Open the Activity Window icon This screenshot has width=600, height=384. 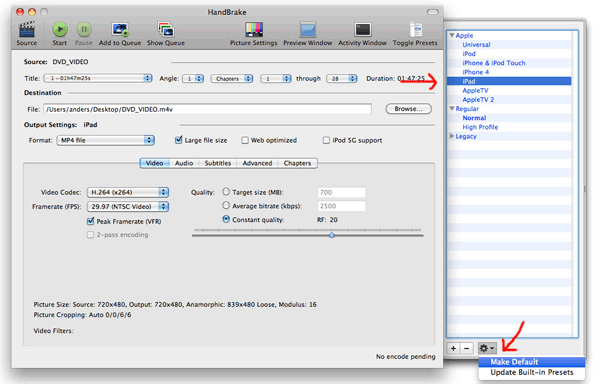[x=362, y=30]
